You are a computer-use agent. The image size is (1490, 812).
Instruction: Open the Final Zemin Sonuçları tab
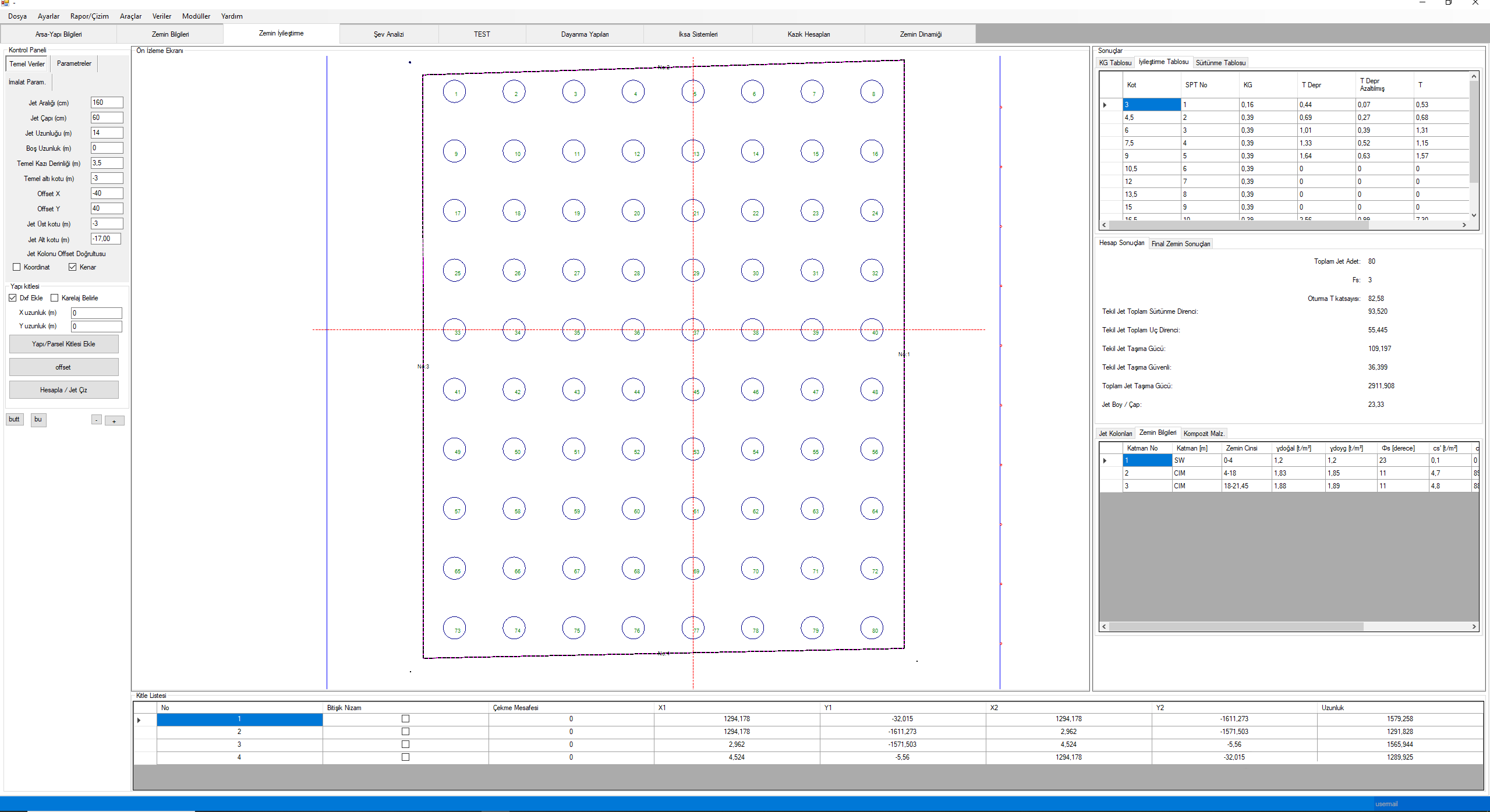point(1180,244)
